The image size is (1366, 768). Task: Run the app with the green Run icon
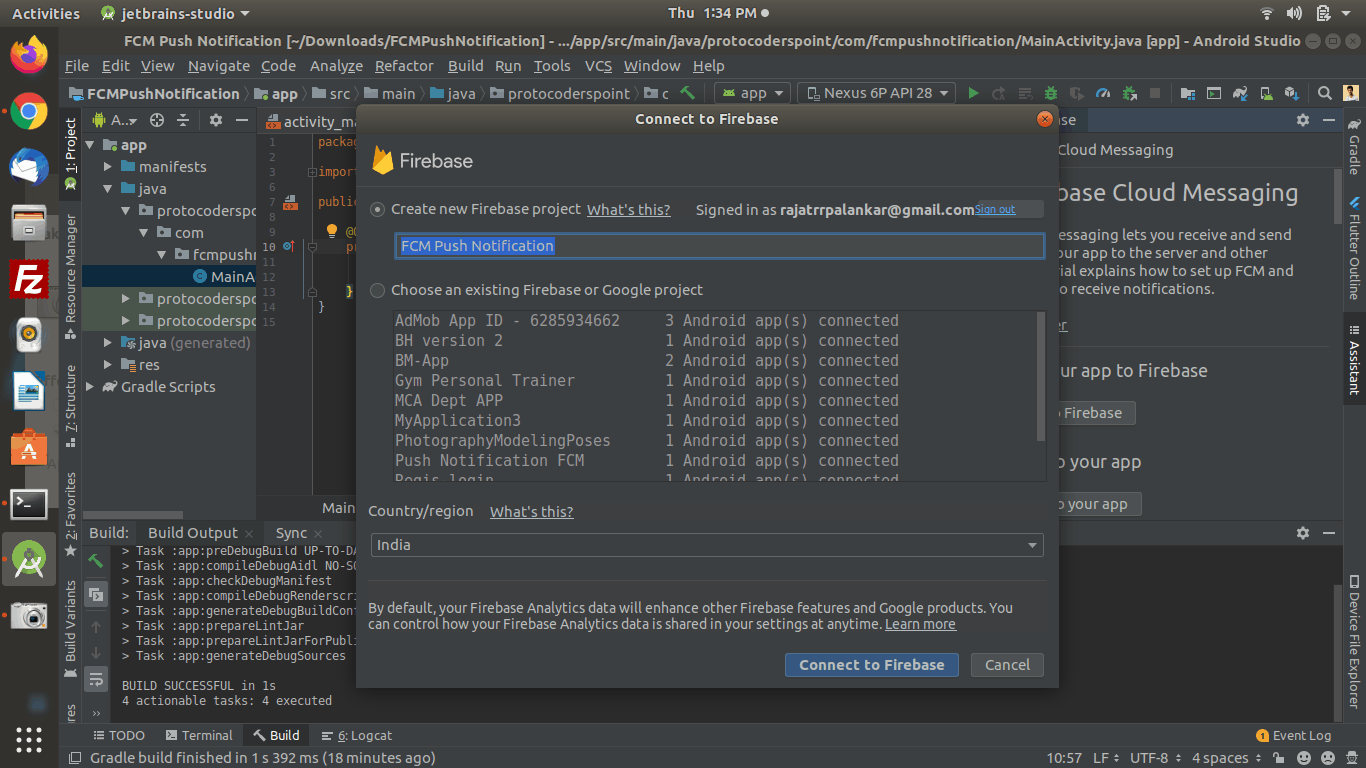point(973,92)
